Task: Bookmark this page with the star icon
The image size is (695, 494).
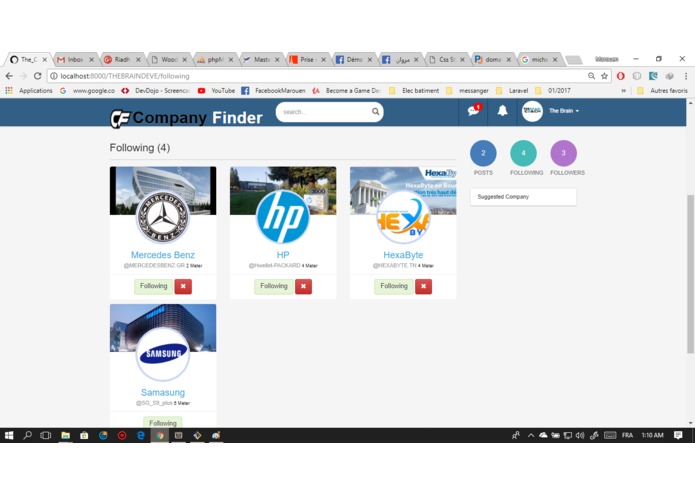Action: click(x=604, y=76)
